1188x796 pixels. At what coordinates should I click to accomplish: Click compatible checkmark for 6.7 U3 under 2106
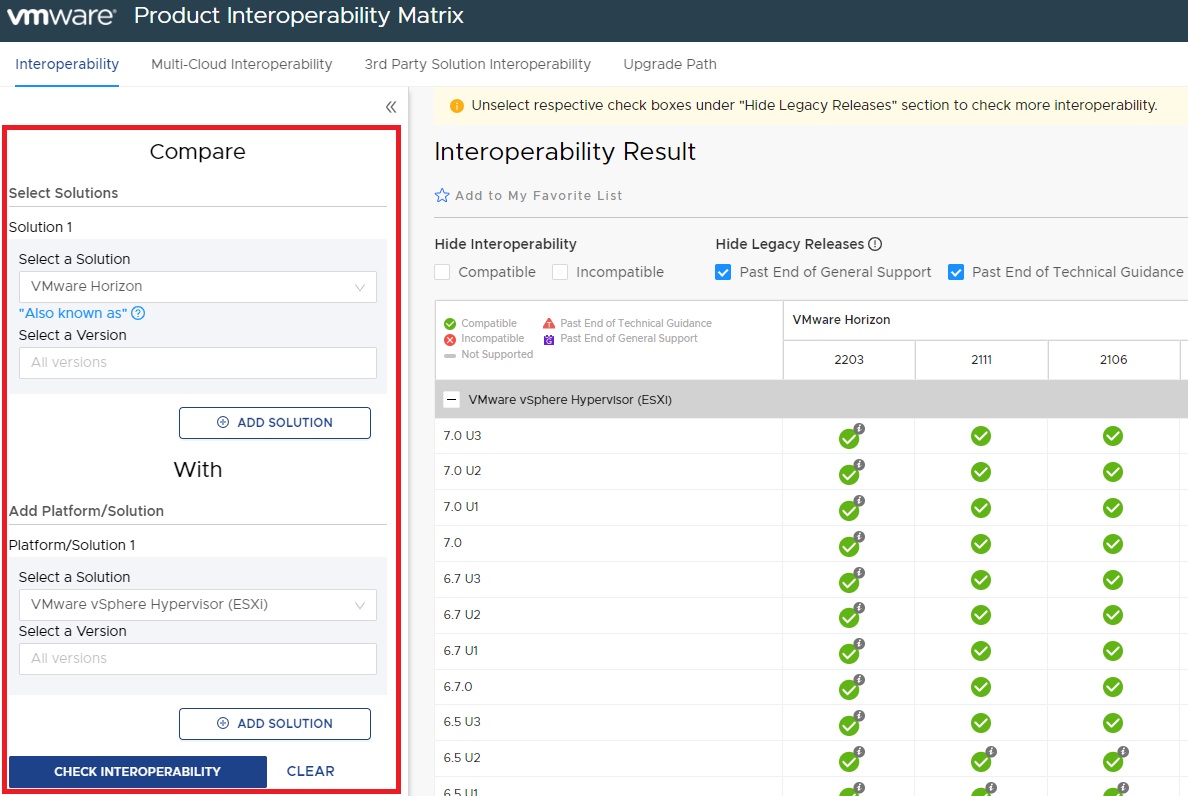(x=1112, y=579)
